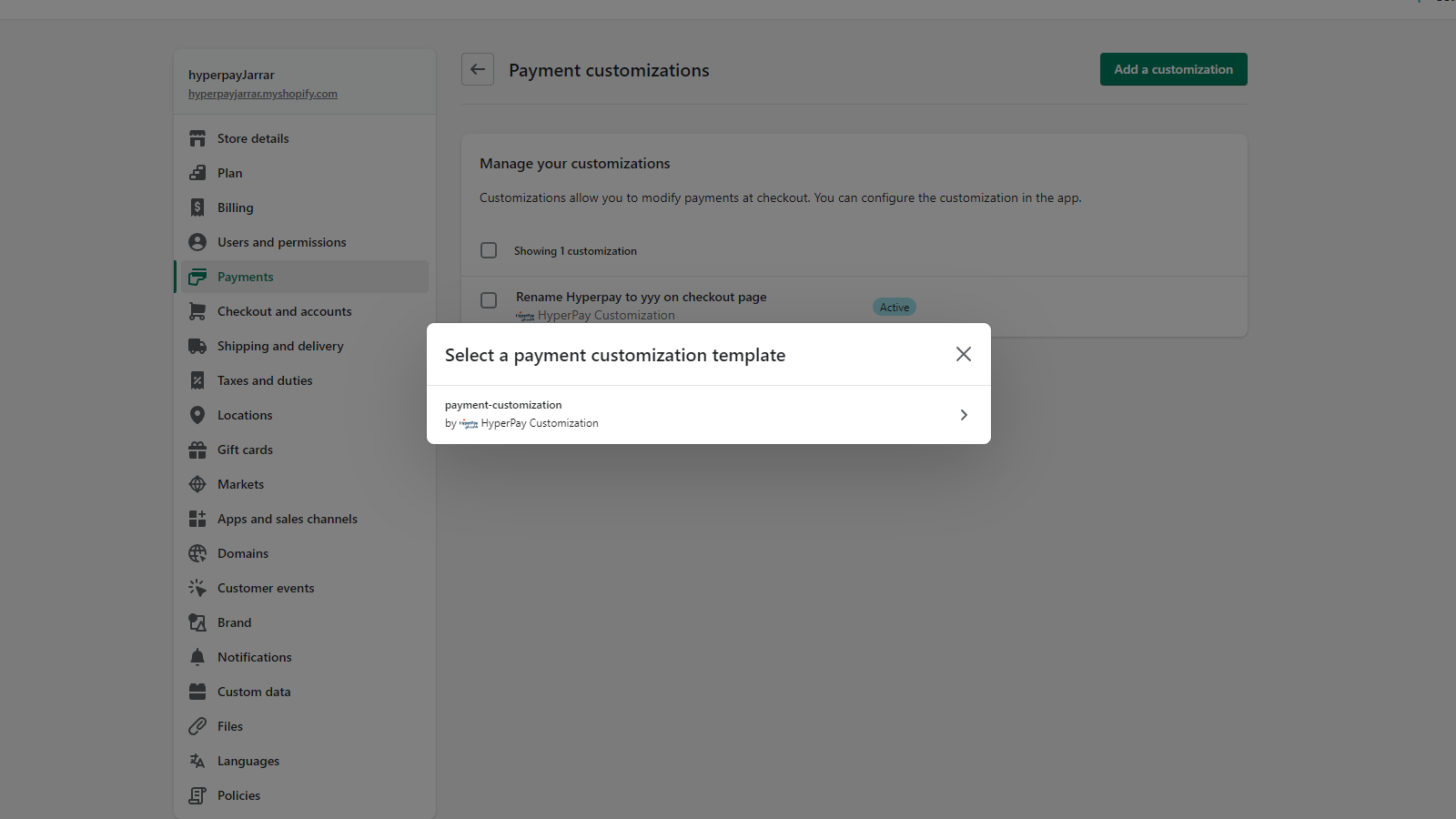1456x819 pixels.
Task: Open Notifications settings
Action: [305, 657]
